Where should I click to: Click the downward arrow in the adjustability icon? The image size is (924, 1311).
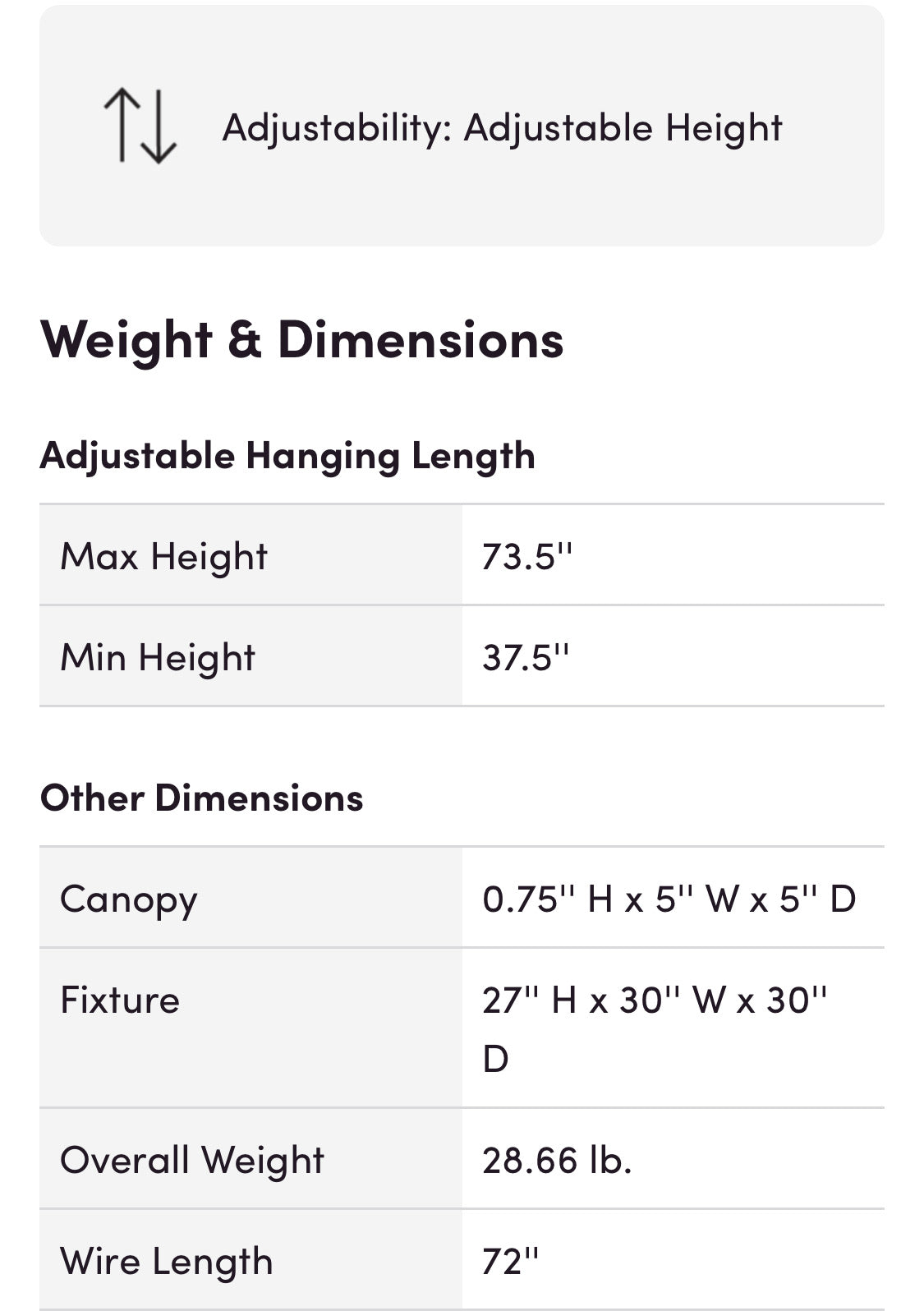tap(159, 126)
